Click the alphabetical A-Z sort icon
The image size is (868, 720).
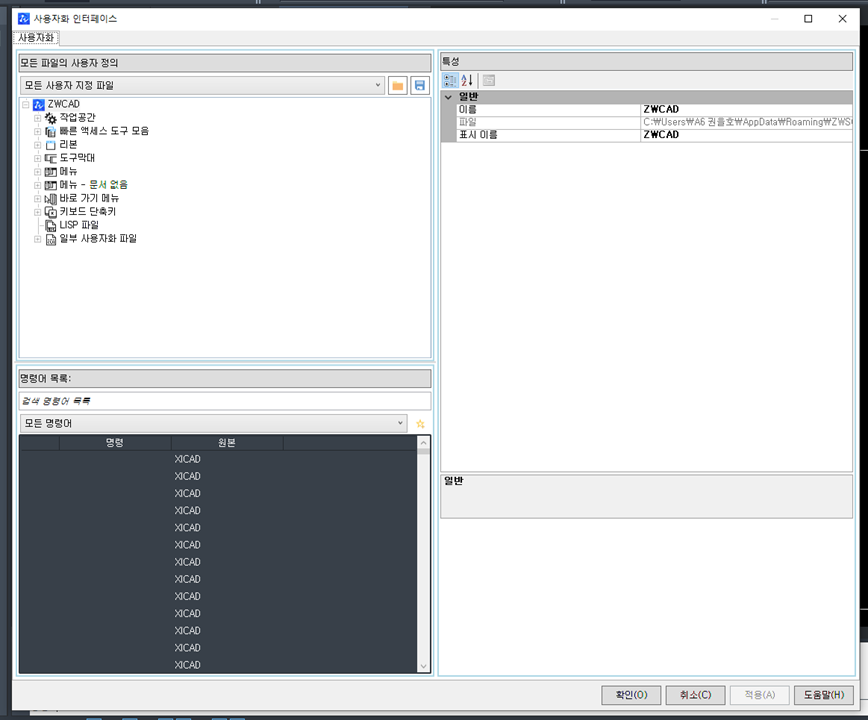[x=467, y=80]
